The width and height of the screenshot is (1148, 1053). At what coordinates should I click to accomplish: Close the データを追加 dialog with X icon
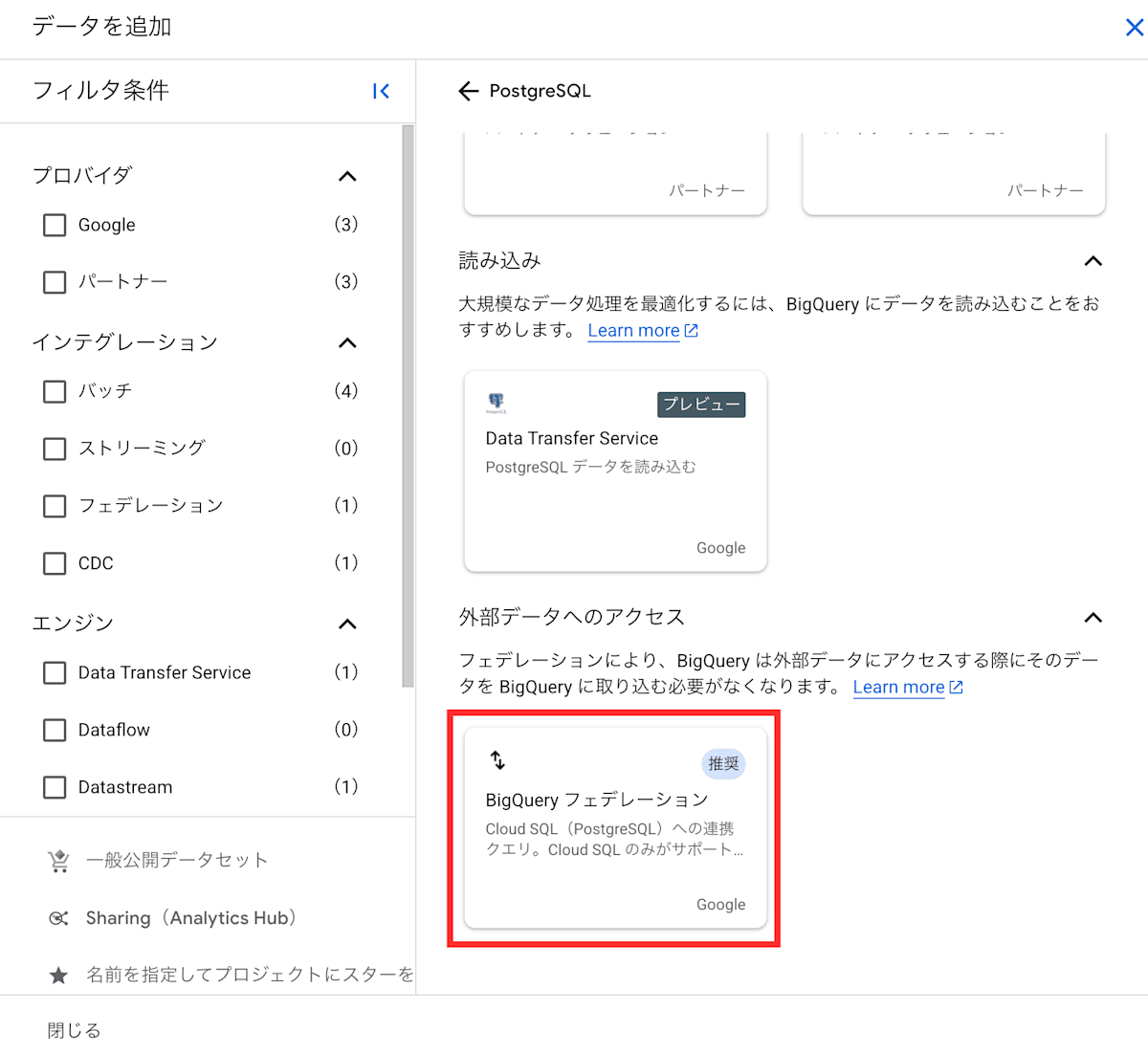point(1134,28)
